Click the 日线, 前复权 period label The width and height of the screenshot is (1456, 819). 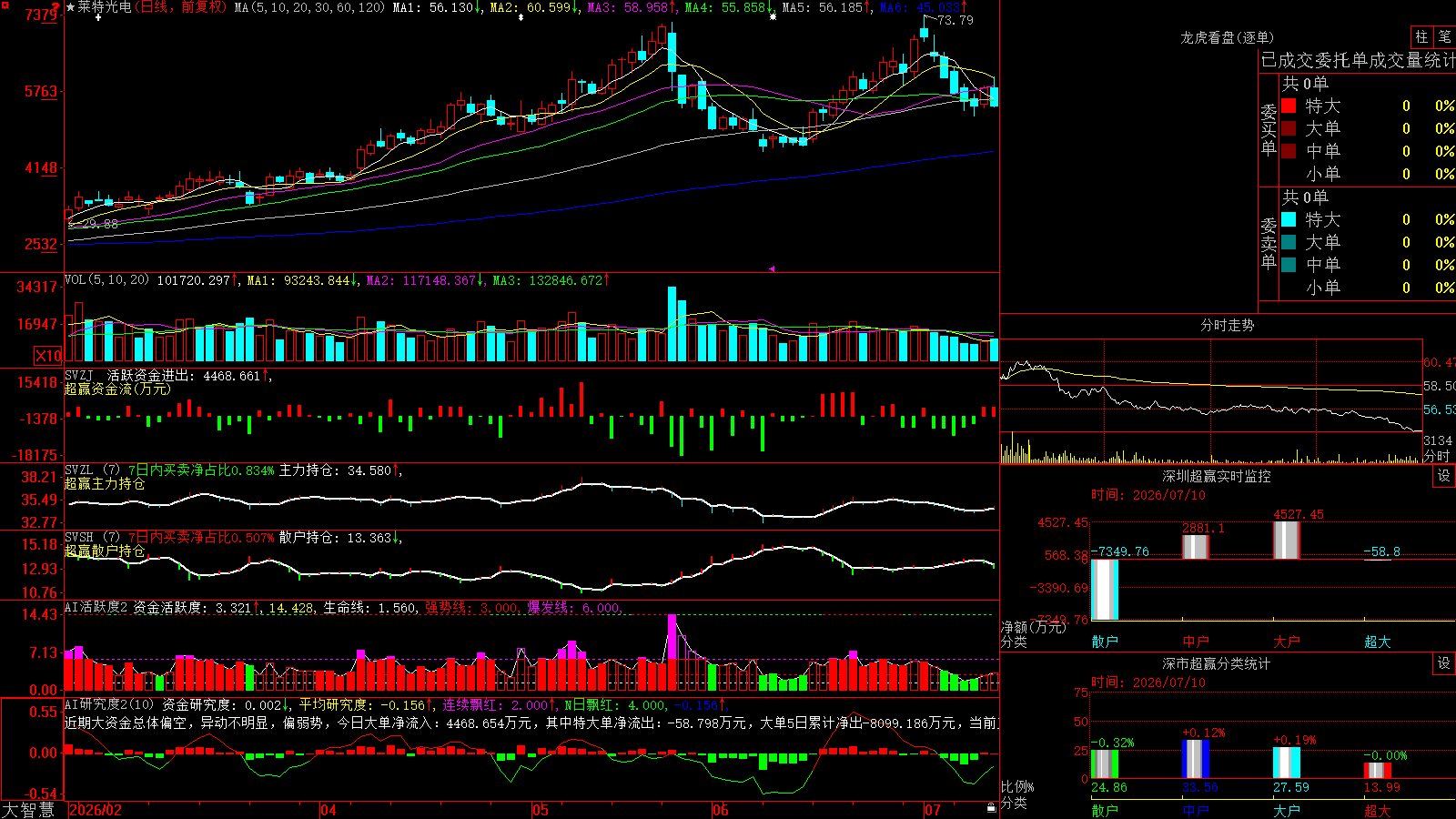(x=182, y=7)
